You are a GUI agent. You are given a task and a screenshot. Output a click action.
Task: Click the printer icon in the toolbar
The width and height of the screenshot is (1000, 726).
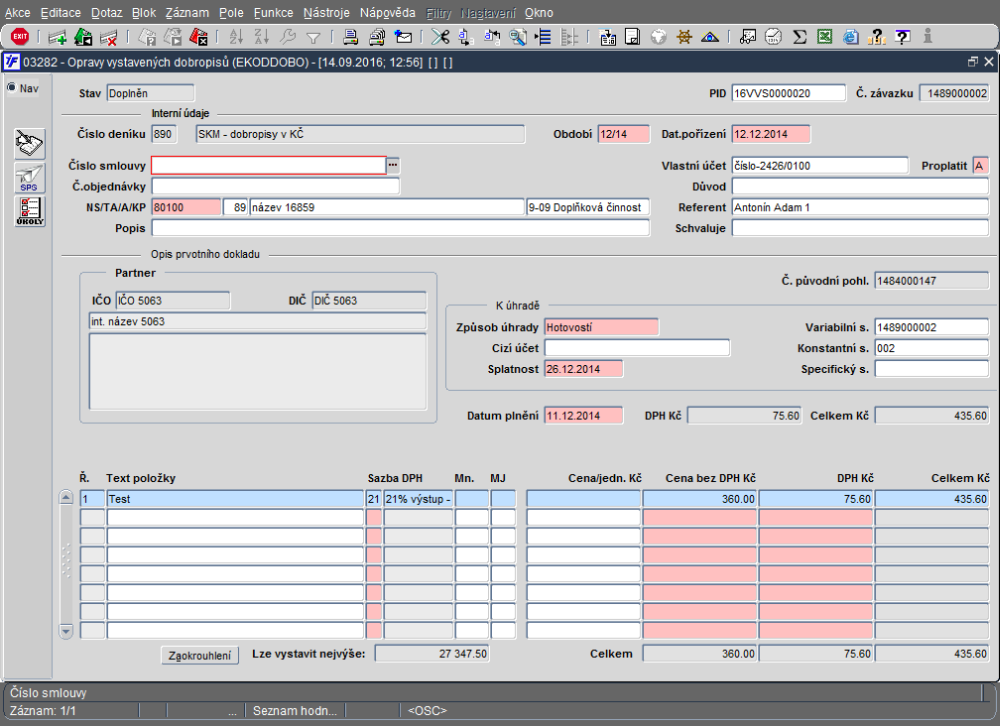(x=350, y=37)
